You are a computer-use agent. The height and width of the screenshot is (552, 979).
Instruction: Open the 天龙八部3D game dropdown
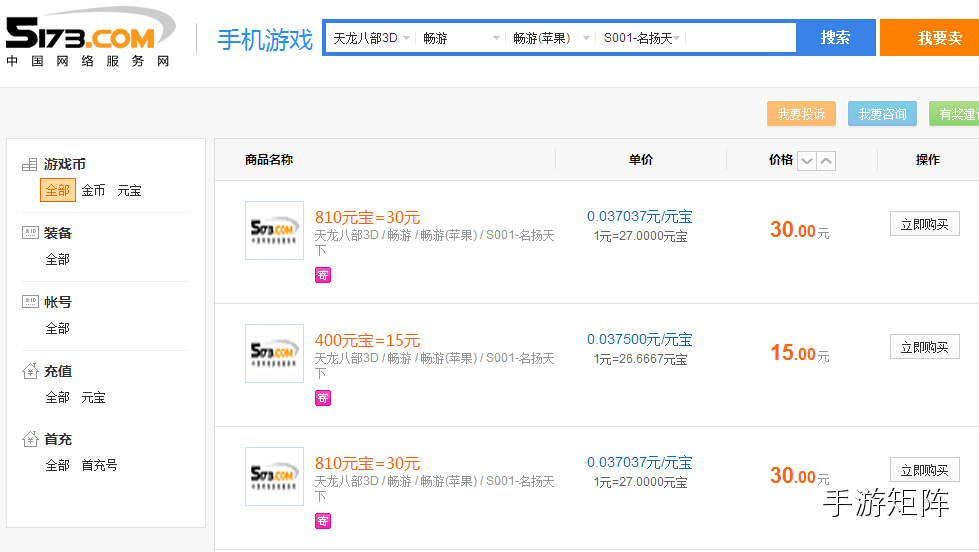371,38
